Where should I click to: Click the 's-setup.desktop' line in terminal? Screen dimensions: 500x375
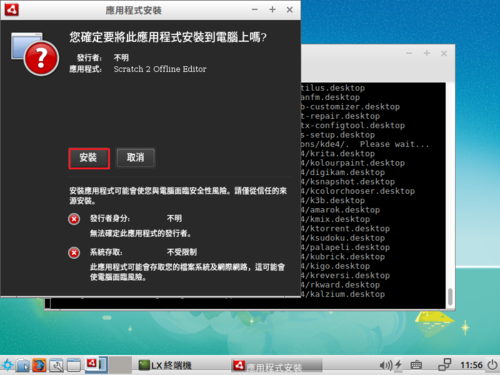338,135
